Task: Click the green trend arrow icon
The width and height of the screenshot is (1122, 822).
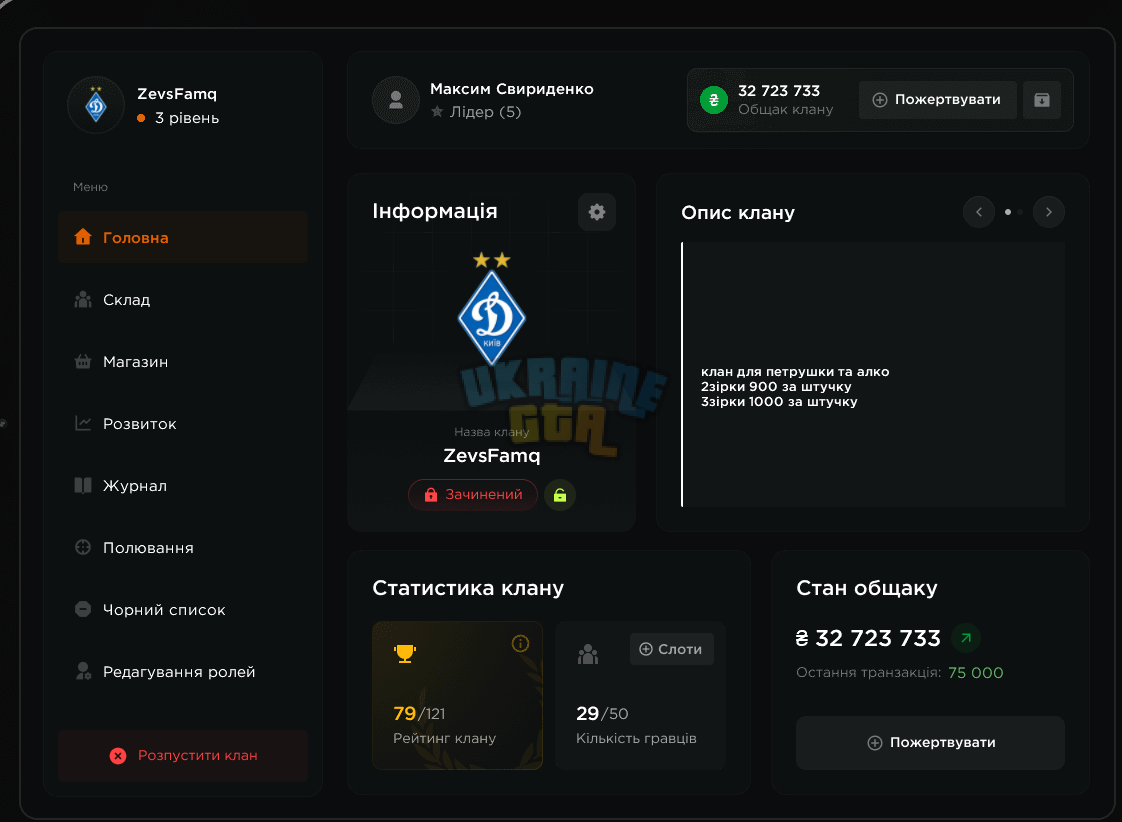Action: [x=966, y=637]
